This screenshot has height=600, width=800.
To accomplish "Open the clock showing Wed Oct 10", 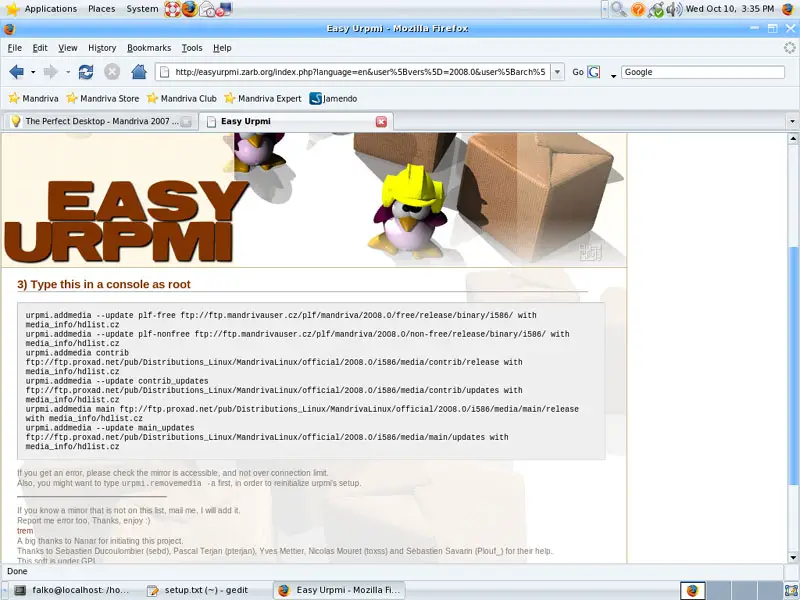I will 730,9.
